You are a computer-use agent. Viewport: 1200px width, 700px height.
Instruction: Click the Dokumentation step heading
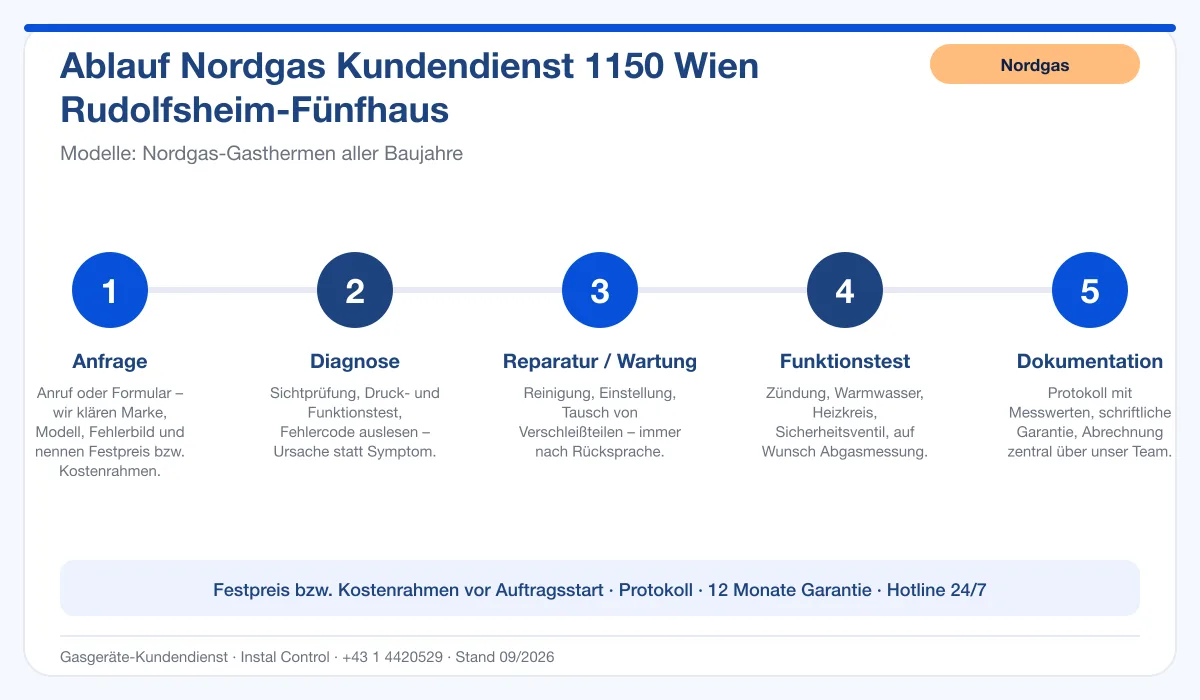tap(1090, 362)
